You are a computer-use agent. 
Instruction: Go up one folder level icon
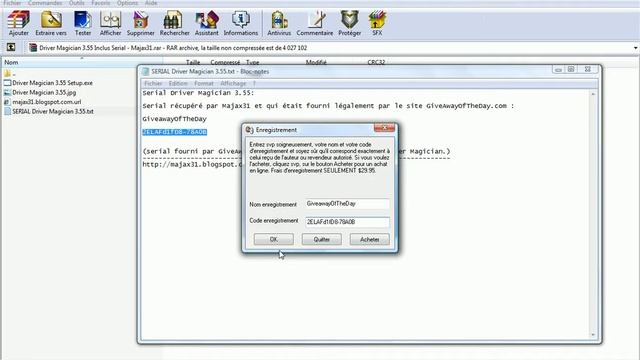pos(11,47)
